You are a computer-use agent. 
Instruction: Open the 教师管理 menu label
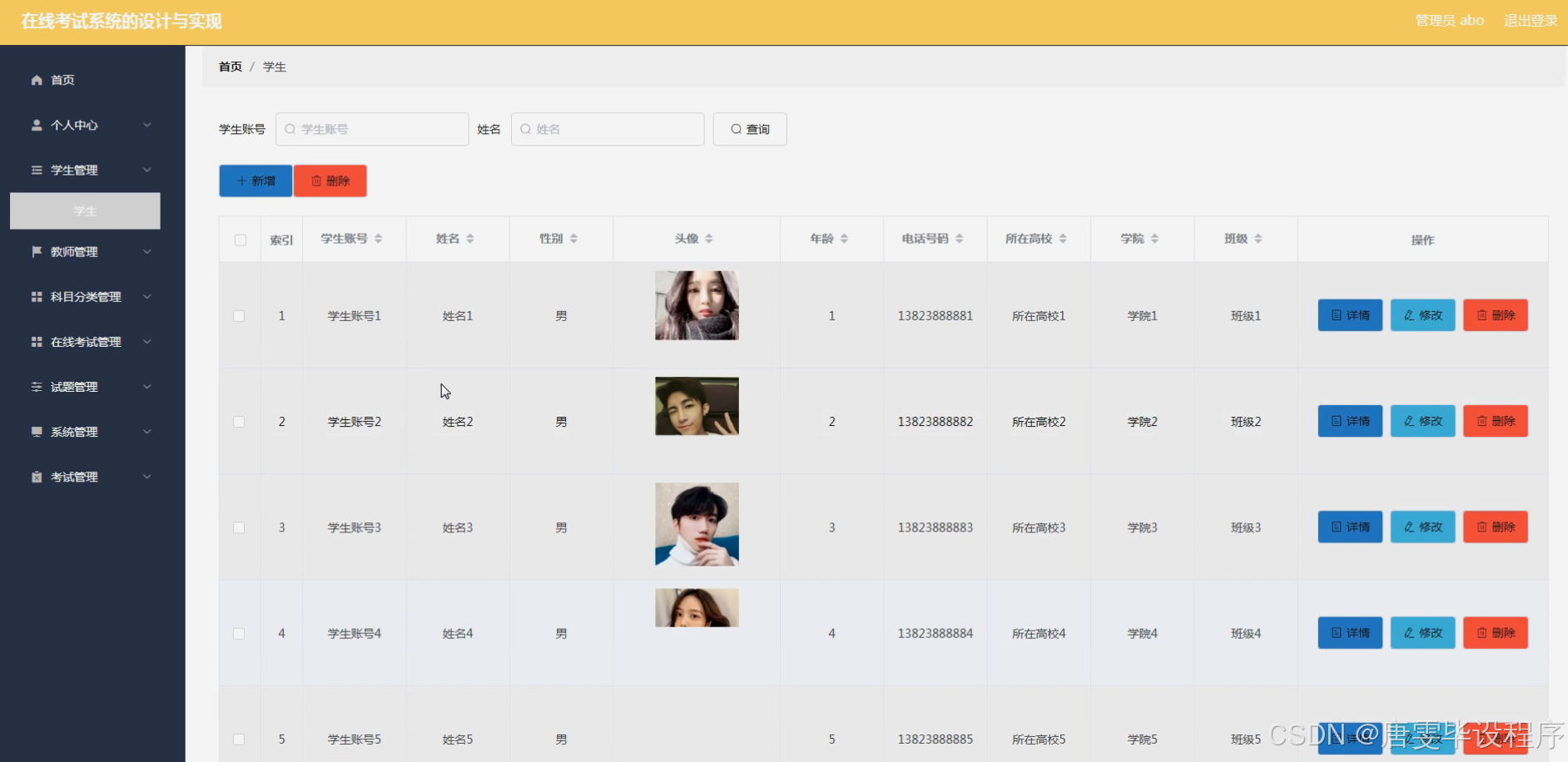(74, 251)
